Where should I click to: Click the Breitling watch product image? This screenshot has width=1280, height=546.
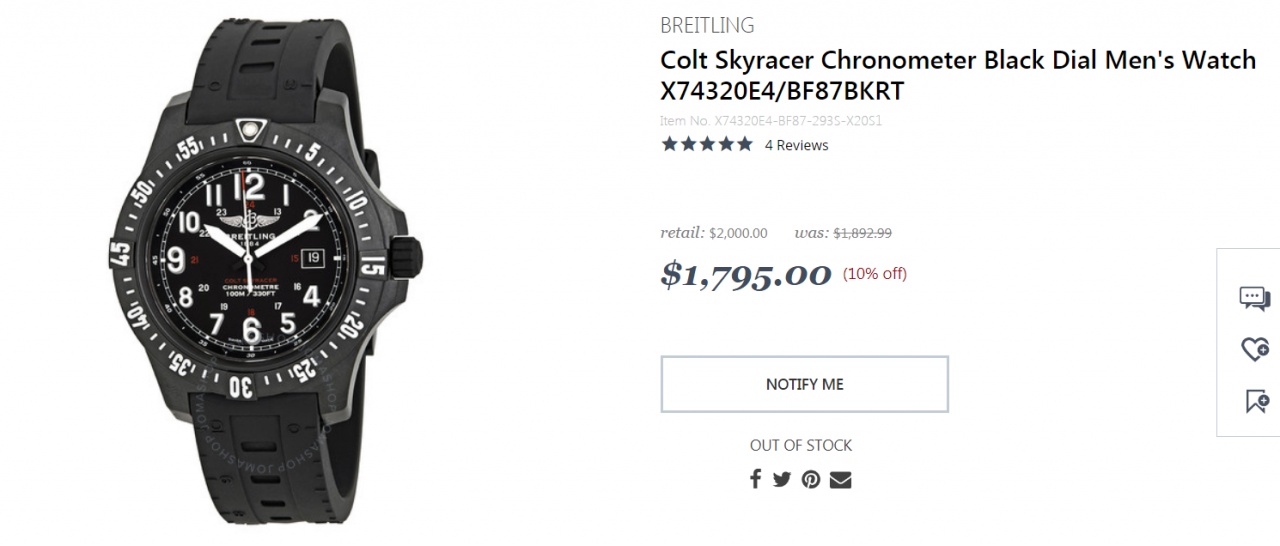coord(250,270)
